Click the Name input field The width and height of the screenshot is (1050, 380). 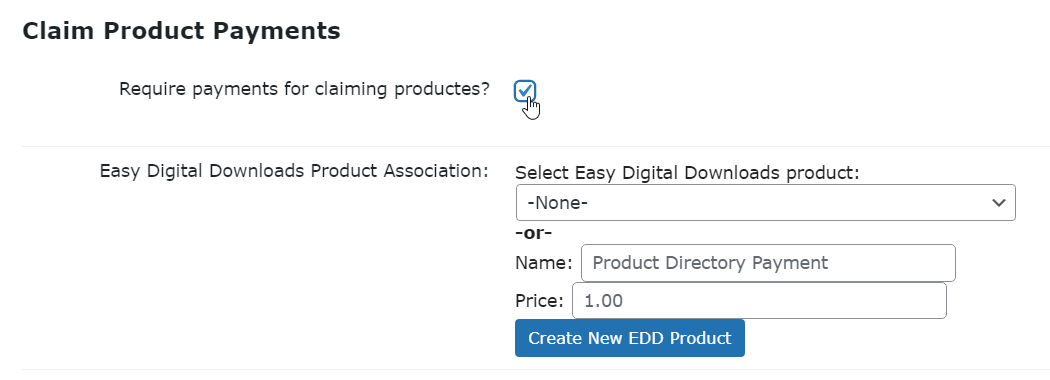pos(768,263)
